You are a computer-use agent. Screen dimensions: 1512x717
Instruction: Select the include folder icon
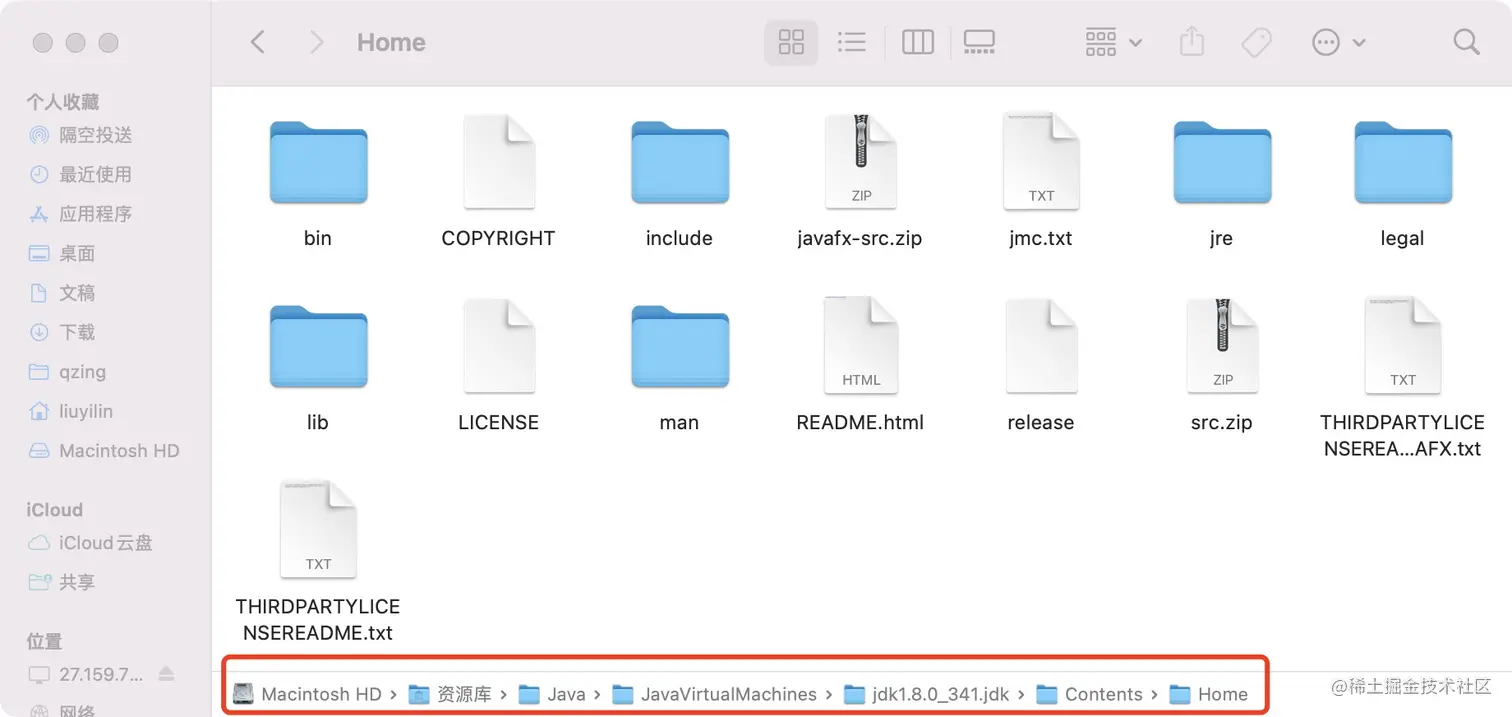pyautogui.click(x=679, y=163)
